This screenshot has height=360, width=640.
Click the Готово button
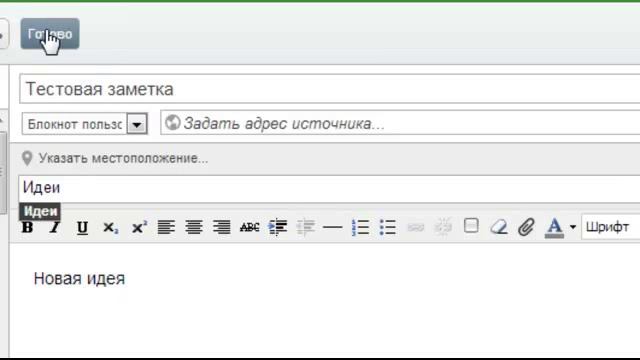(50, 33)
